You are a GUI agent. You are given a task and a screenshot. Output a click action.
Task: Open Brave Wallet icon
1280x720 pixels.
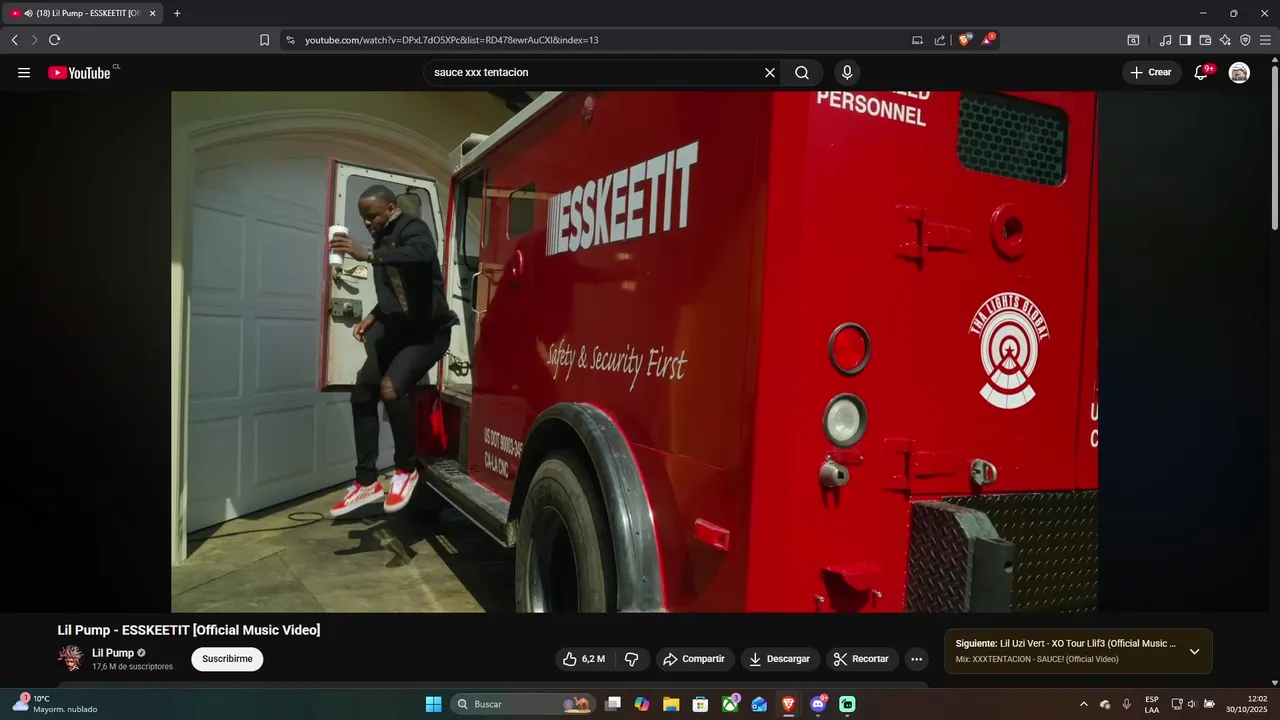click(1205, 40)
